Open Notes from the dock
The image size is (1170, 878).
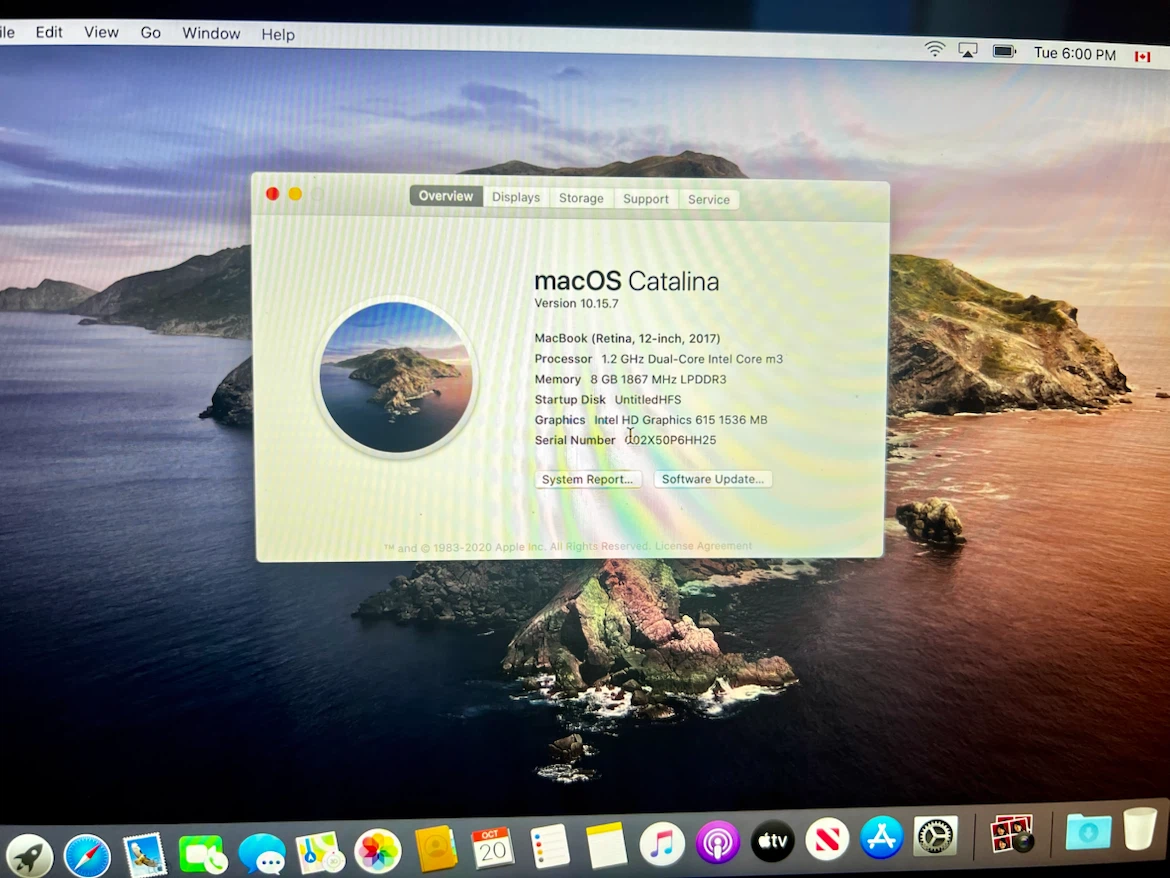click(x=606, y=844)
